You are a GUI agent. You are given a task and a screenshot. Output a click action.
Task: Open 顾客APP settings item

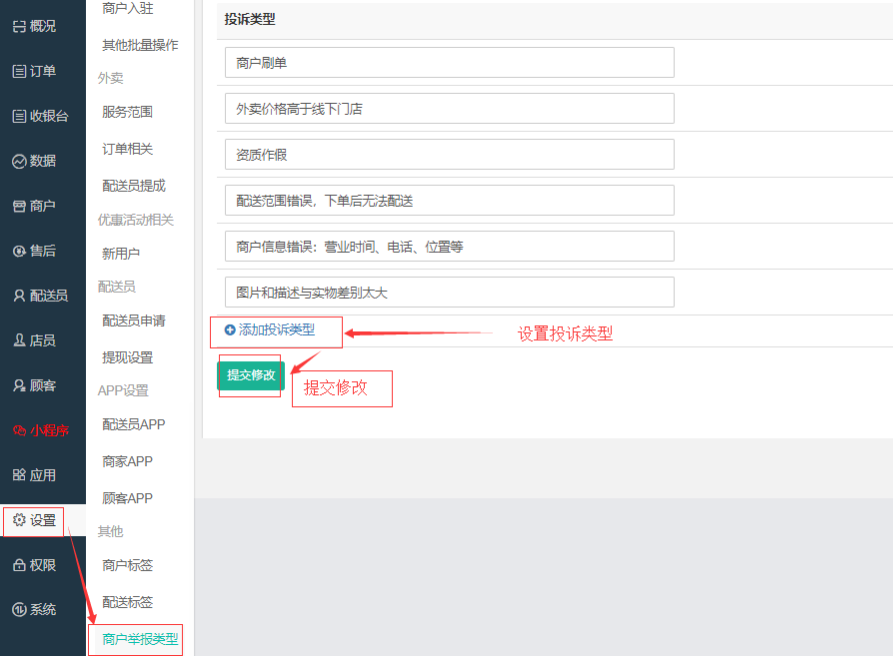[x=128, y=498]
